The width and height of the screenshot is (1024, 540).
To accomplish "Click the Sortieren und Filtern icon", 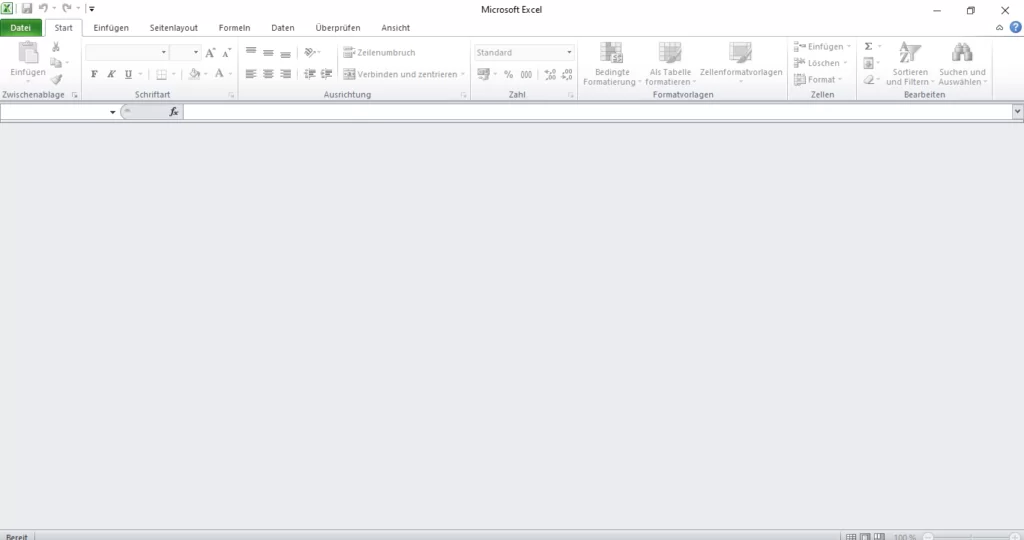I will point(909,53).
